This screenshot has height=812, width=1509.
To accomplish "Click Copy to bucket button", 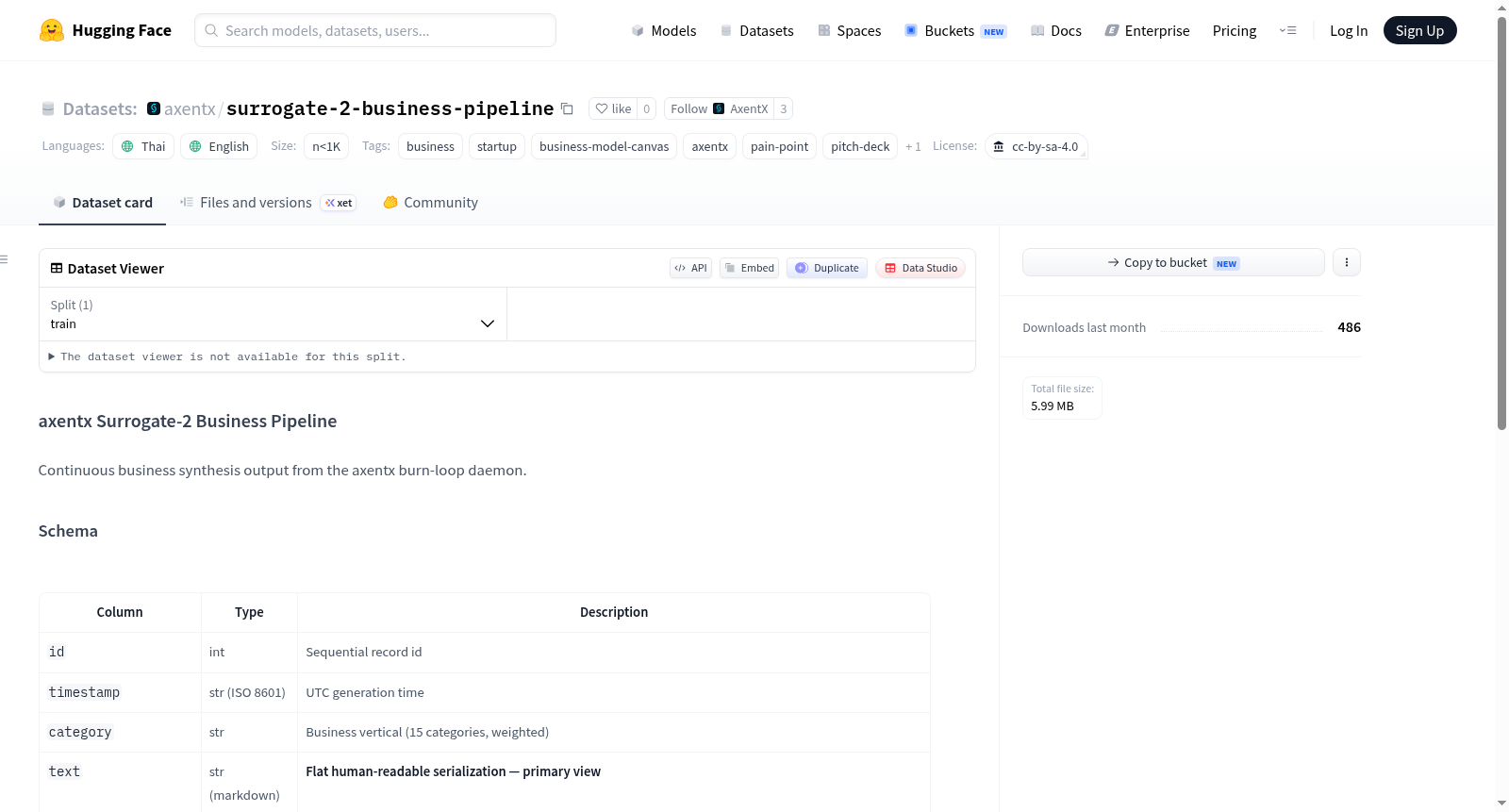I will pyautogui.click(x=1173, y=262).
